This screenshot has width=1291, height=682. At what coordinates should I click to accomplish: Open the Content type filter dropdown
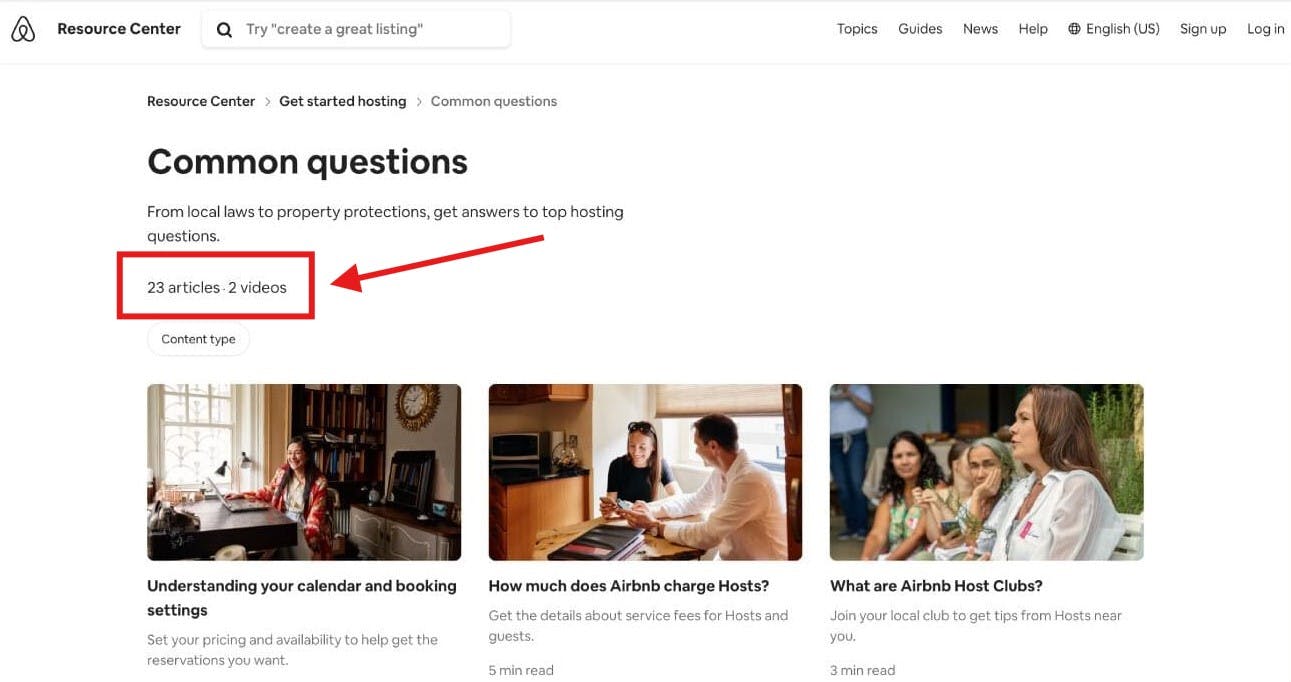click(x=198, y=339)
